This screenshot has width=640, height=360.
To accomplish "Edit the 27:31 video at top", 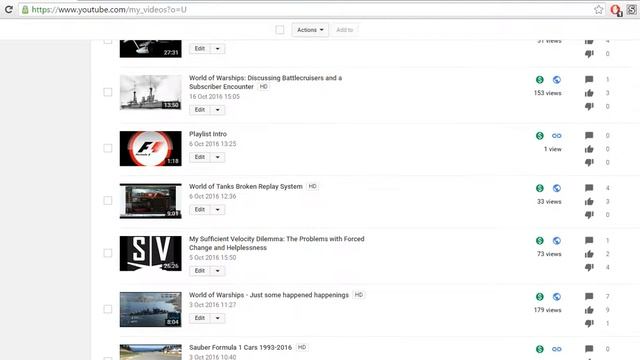I will pyautogui.click(x=200, y=49).
